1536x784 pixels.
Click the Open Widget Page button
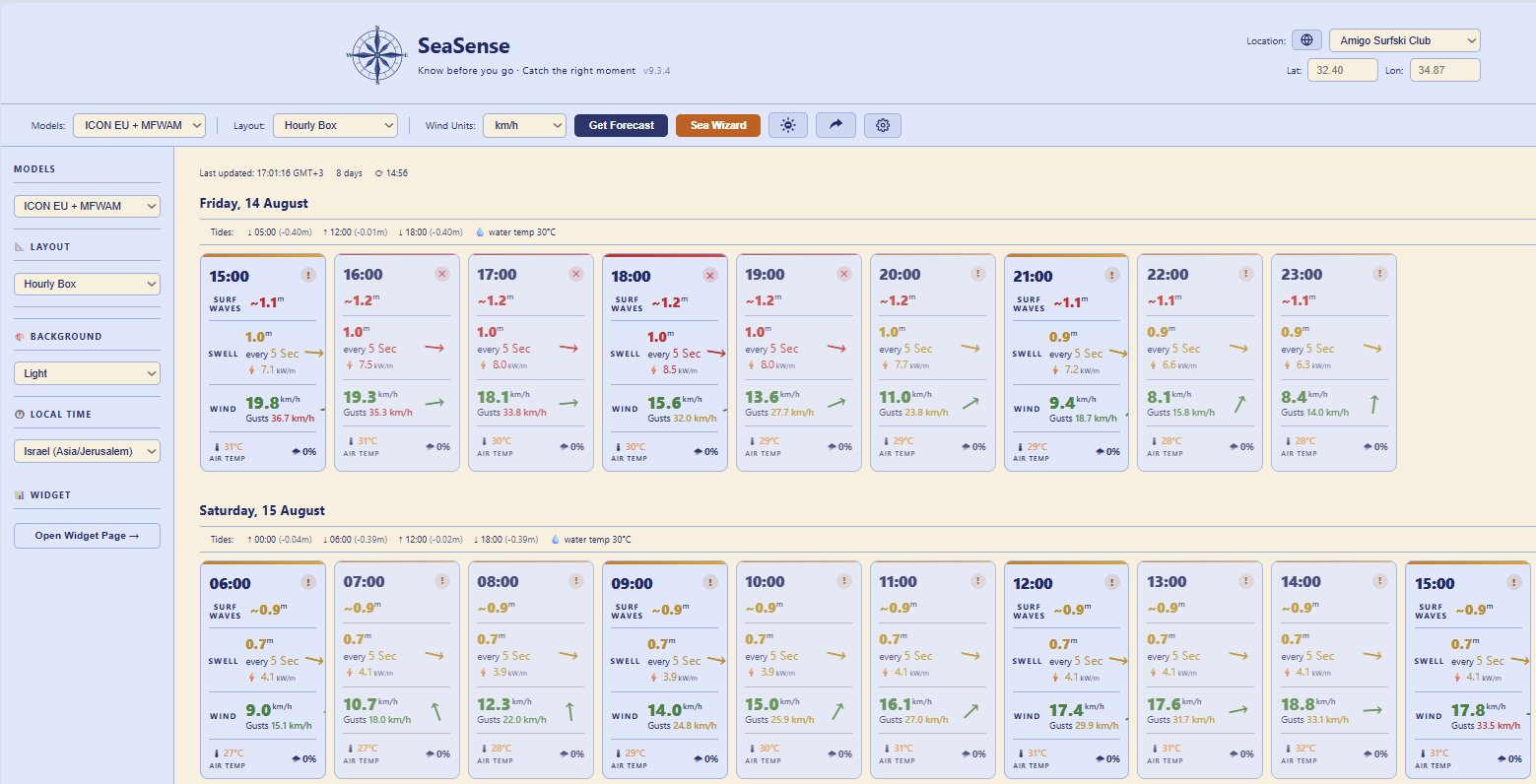[87, 536]
